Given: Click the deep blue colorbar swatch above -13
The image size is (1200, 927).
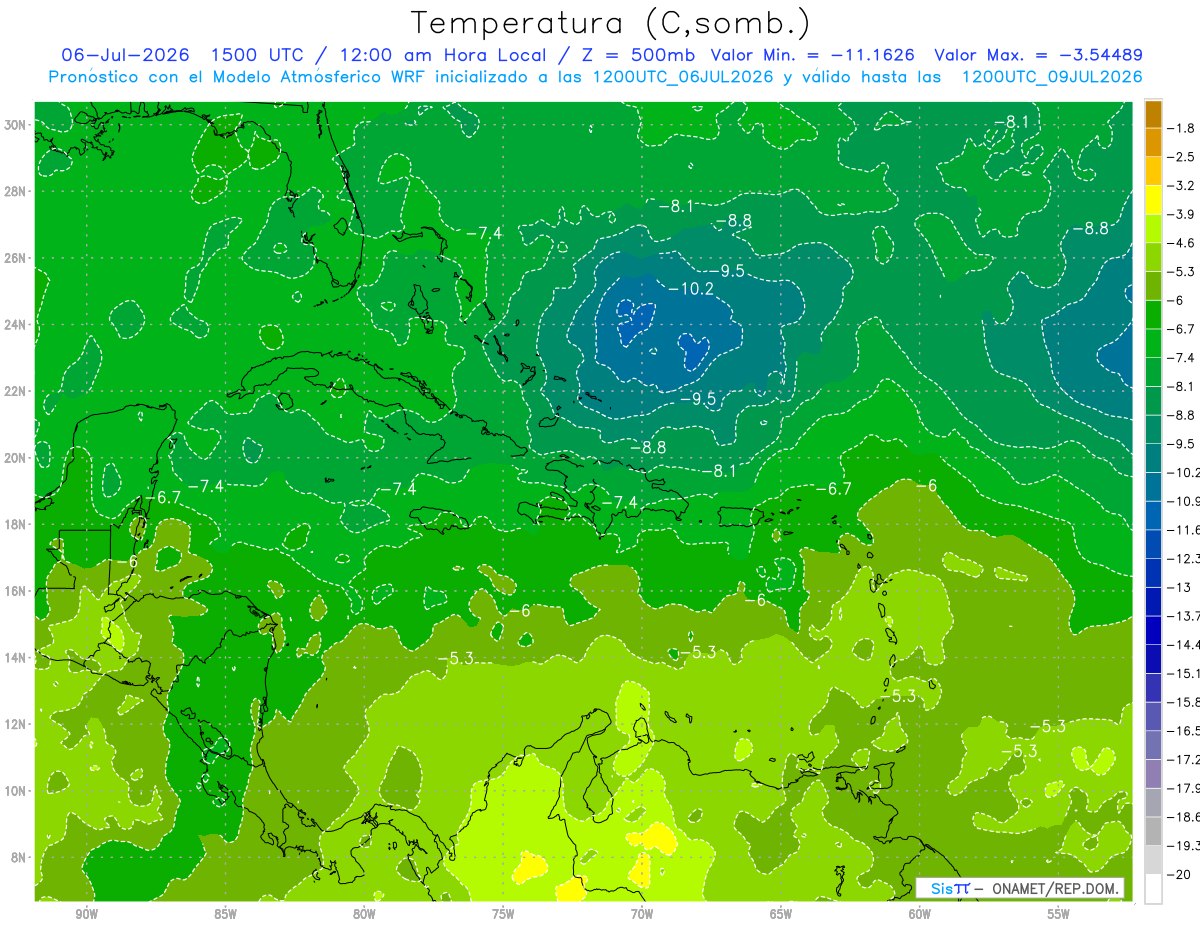Looking at the screenshot, I should pyautogui.click(x=1153, y=573).
